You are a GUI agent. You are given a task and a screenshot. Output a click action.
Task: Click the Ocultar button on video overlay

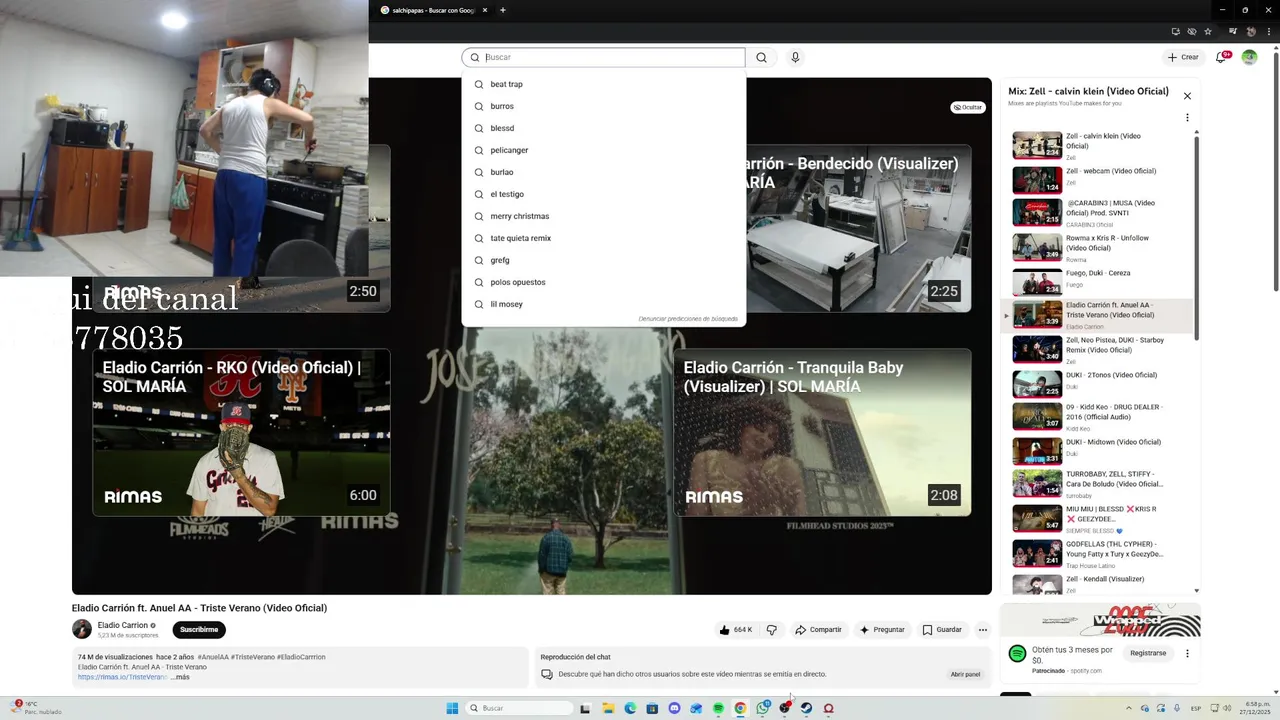pyautogui.click(x=968, y=107)
